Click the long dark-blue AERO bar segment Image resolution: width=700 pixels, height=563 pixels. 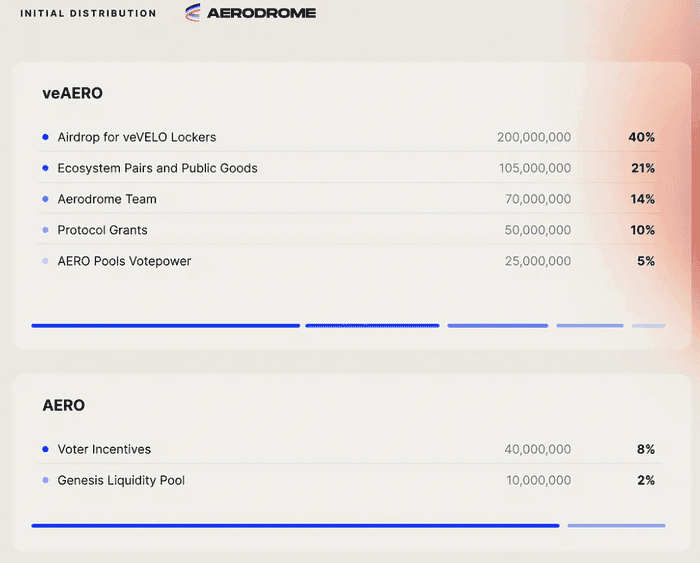295,525
